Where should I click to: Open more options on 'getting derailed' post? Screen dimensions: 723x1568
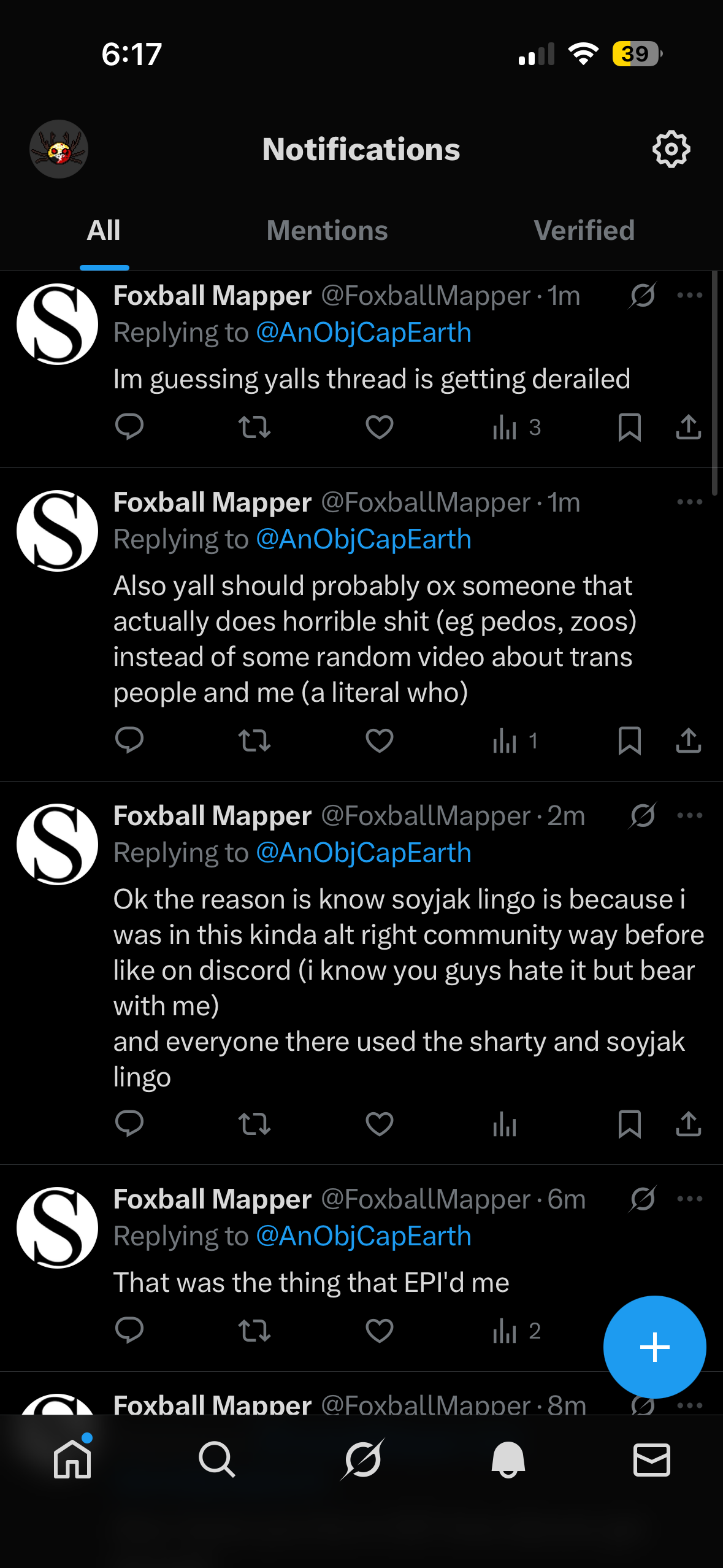coord(689,296)
